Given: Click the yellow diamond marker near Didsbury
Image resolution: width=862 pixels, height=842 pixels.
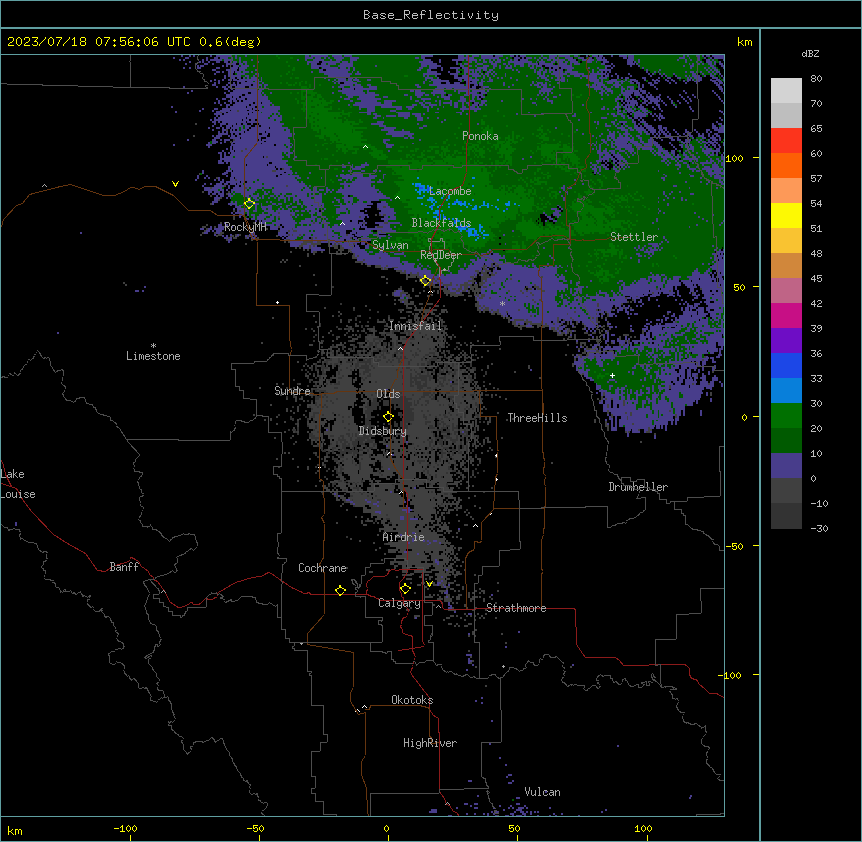Looking at the screenshot, I should (x=388, y=417).
